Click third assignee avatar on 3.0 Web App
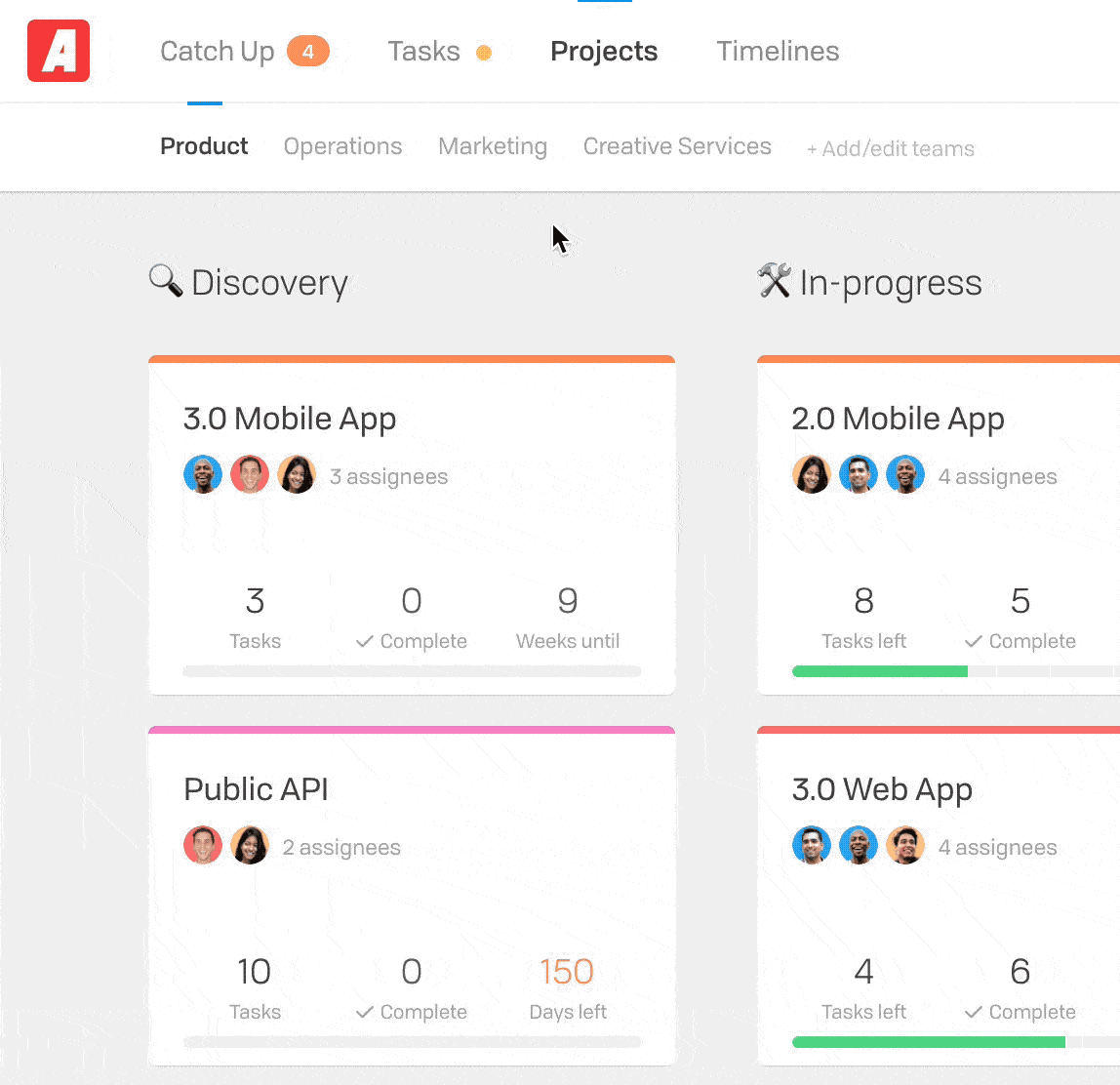The width and height of the screenshot is (1120, 1085). coord(905,845)
